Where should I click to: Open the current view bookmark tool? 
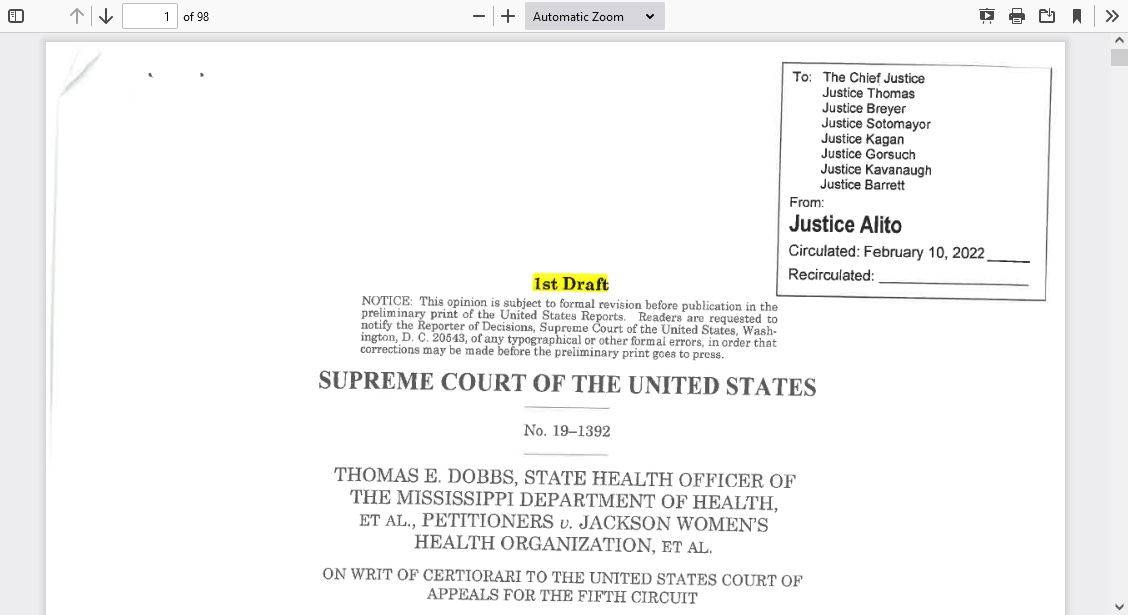pos(1077,16)
